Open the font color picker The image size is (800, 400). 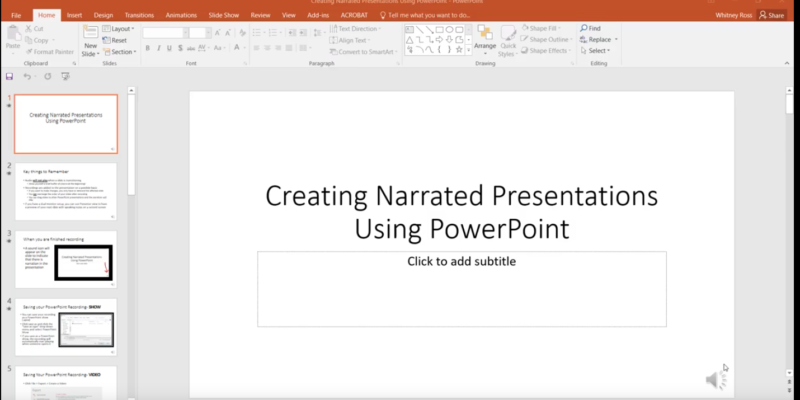(238, 48)
